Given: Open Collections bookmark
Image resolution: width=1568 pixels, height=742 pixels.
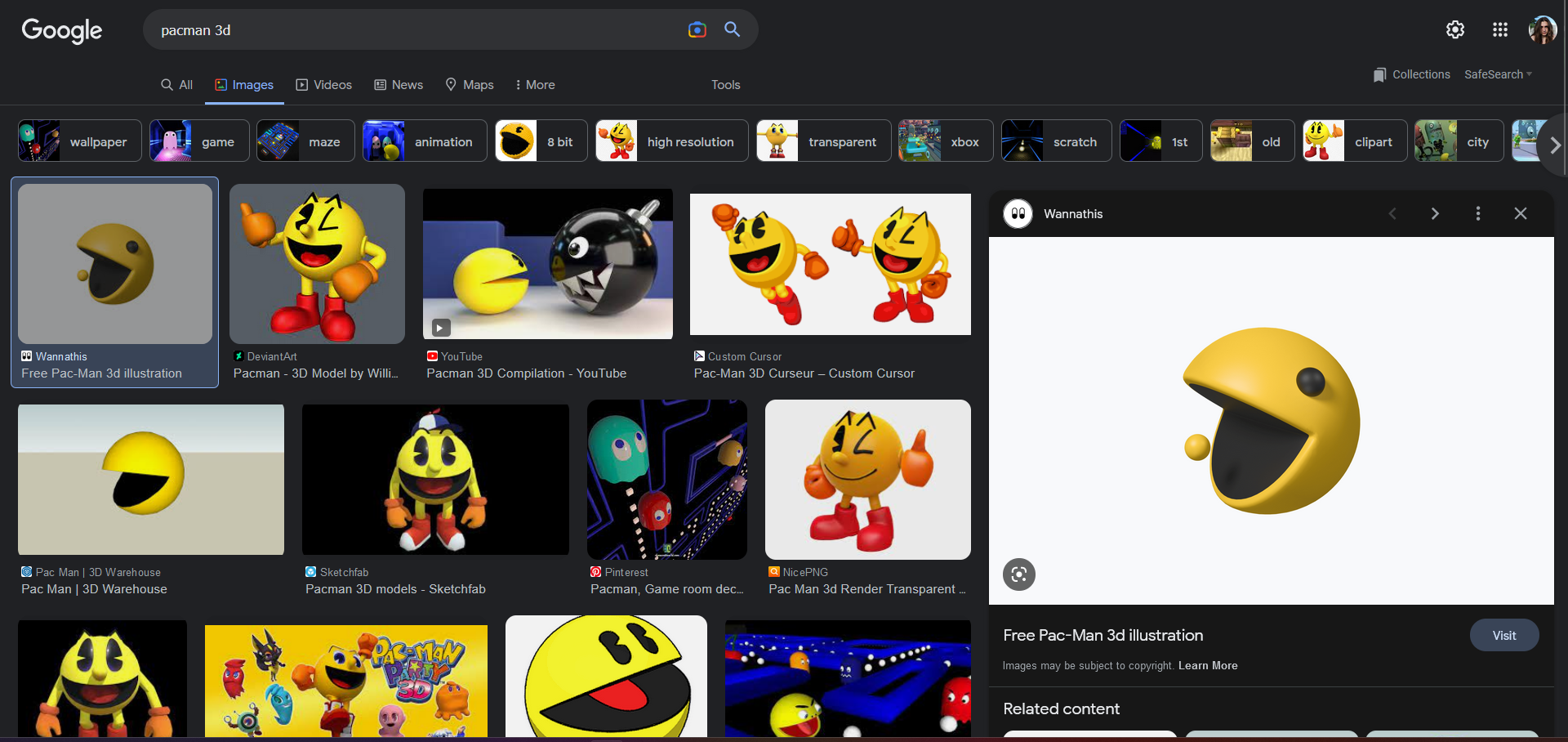Looking at the screenshot, I should 1412,74.
